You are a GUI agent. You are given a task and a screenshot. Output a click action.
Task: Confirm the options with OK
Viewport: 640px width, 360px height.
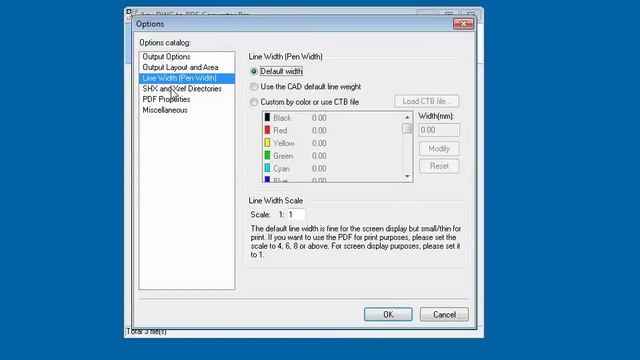(388, 314)
